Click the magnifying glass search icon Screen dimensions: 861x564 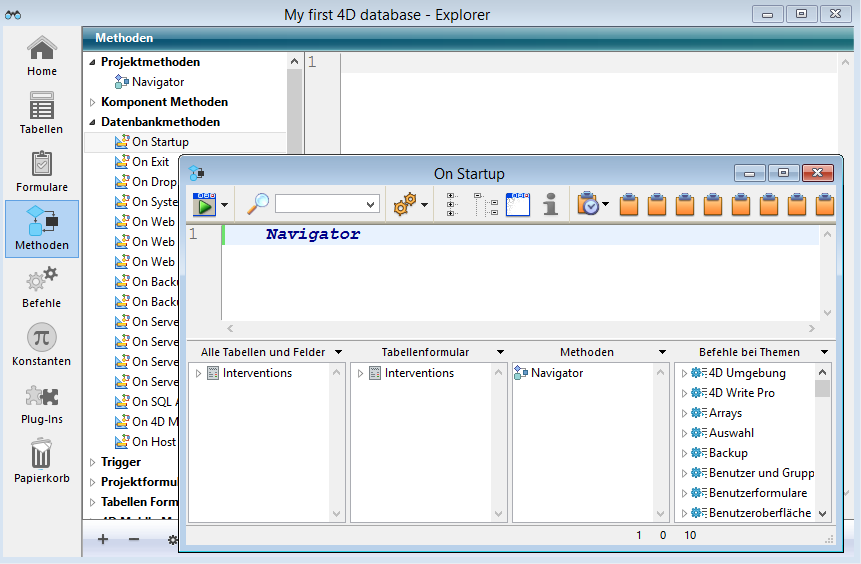click(258, 204)
